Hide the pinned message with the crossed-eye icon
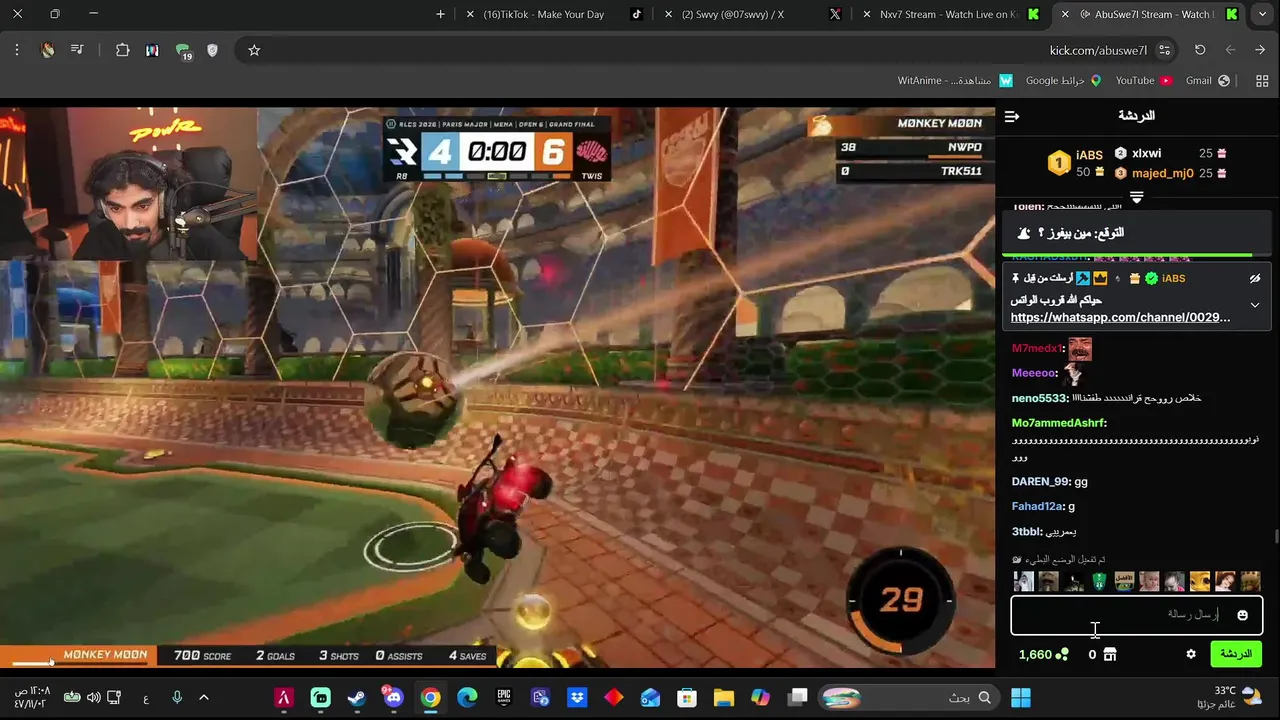1280x720 pixels. tap(1254, 278)
